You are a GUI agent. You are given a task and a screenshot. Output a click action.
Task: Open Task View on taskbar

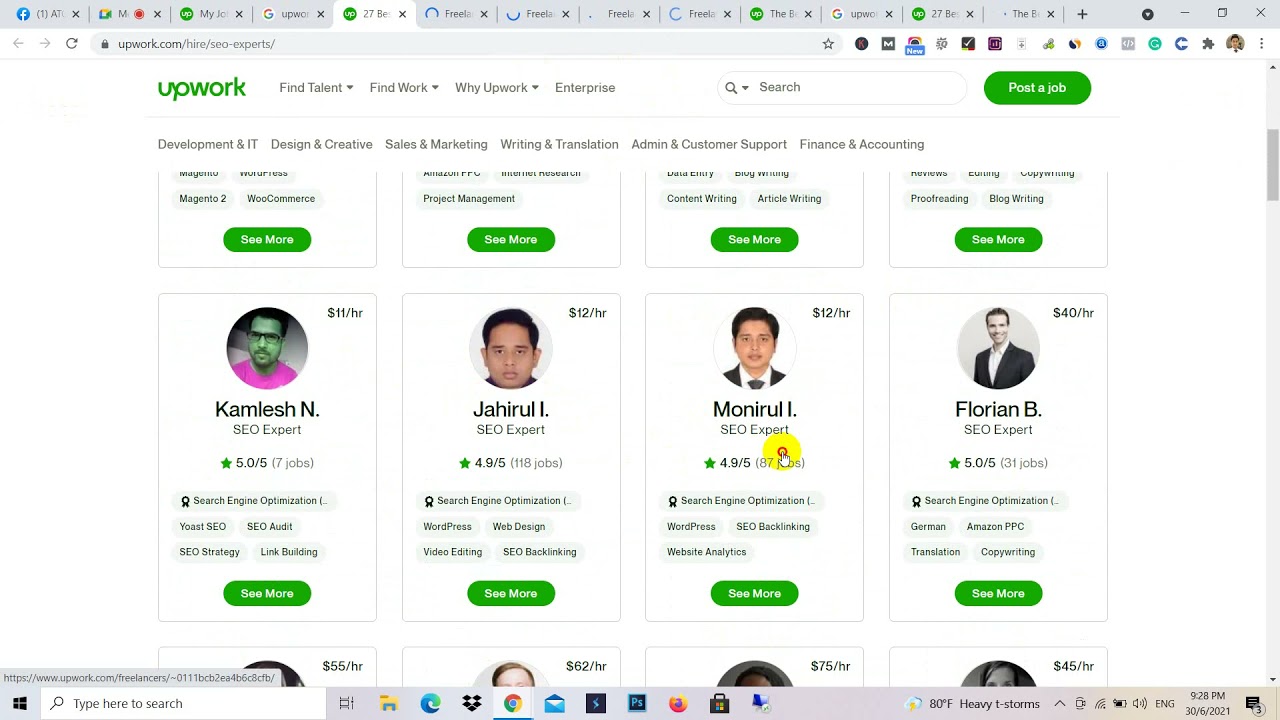pyautogui.click(x=346, y=704)
